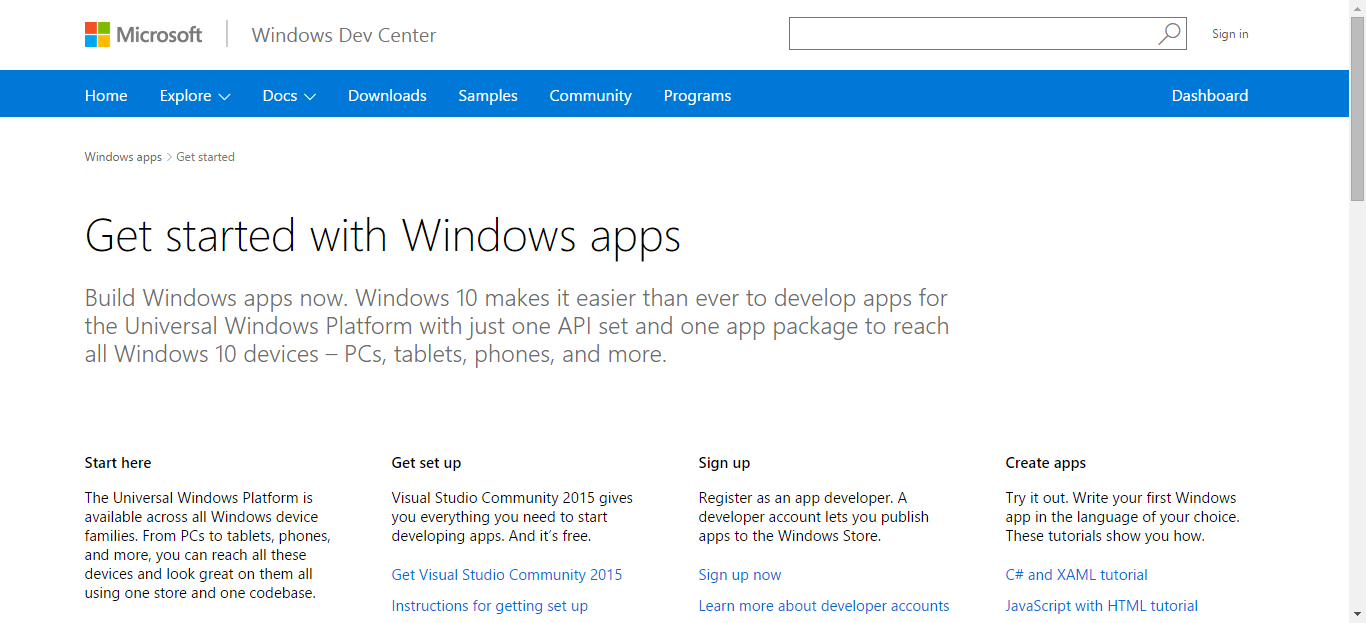Follow the Get Visual Studio Community 2015 link
Screen dimensions: 1366x623
coord(507,574)
